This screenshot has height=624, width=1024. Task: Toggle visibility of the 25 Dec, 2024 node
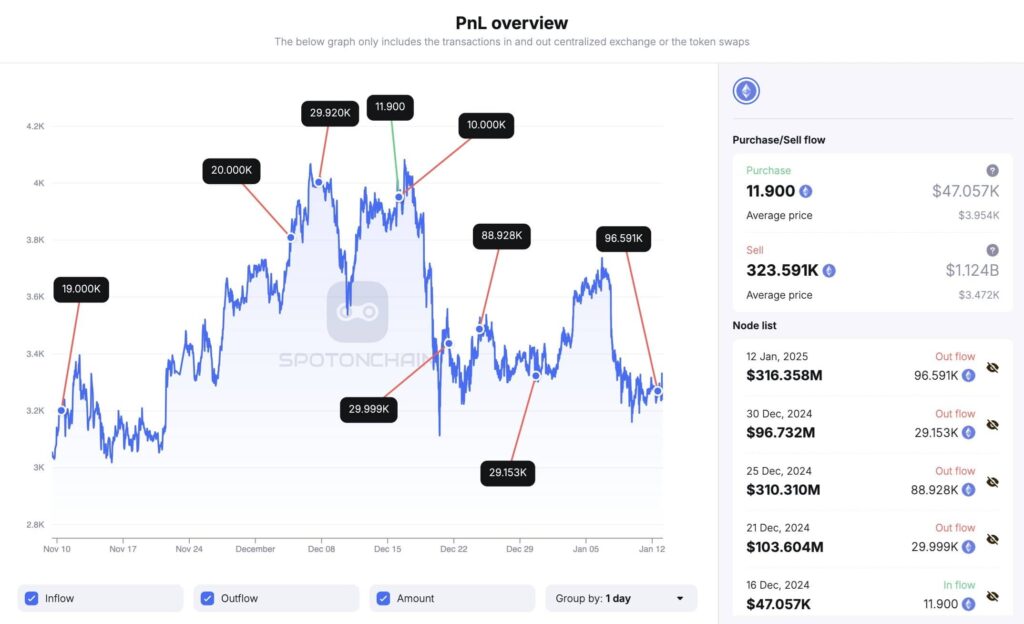[992, 482]
